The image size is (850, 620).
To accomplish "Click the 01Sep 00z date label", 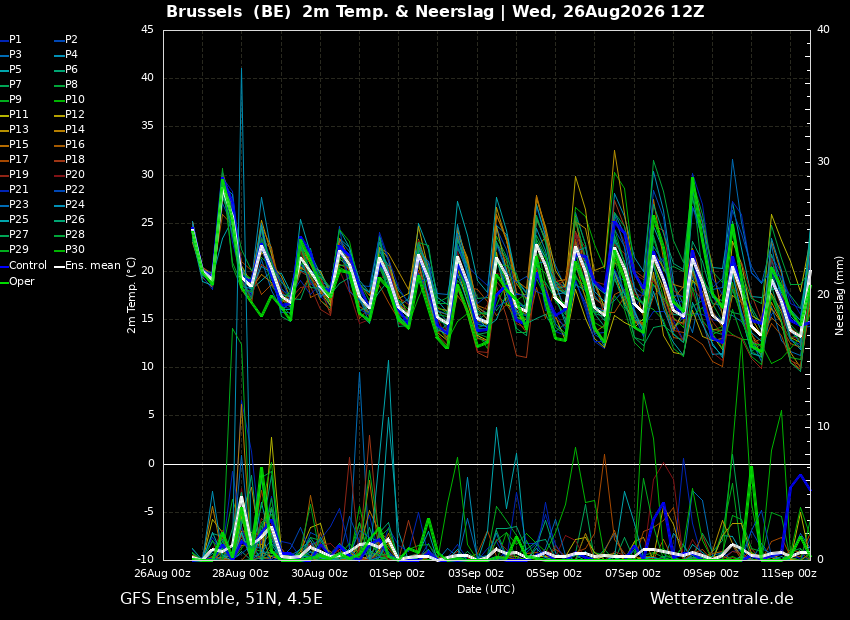I will coord(397,573).
